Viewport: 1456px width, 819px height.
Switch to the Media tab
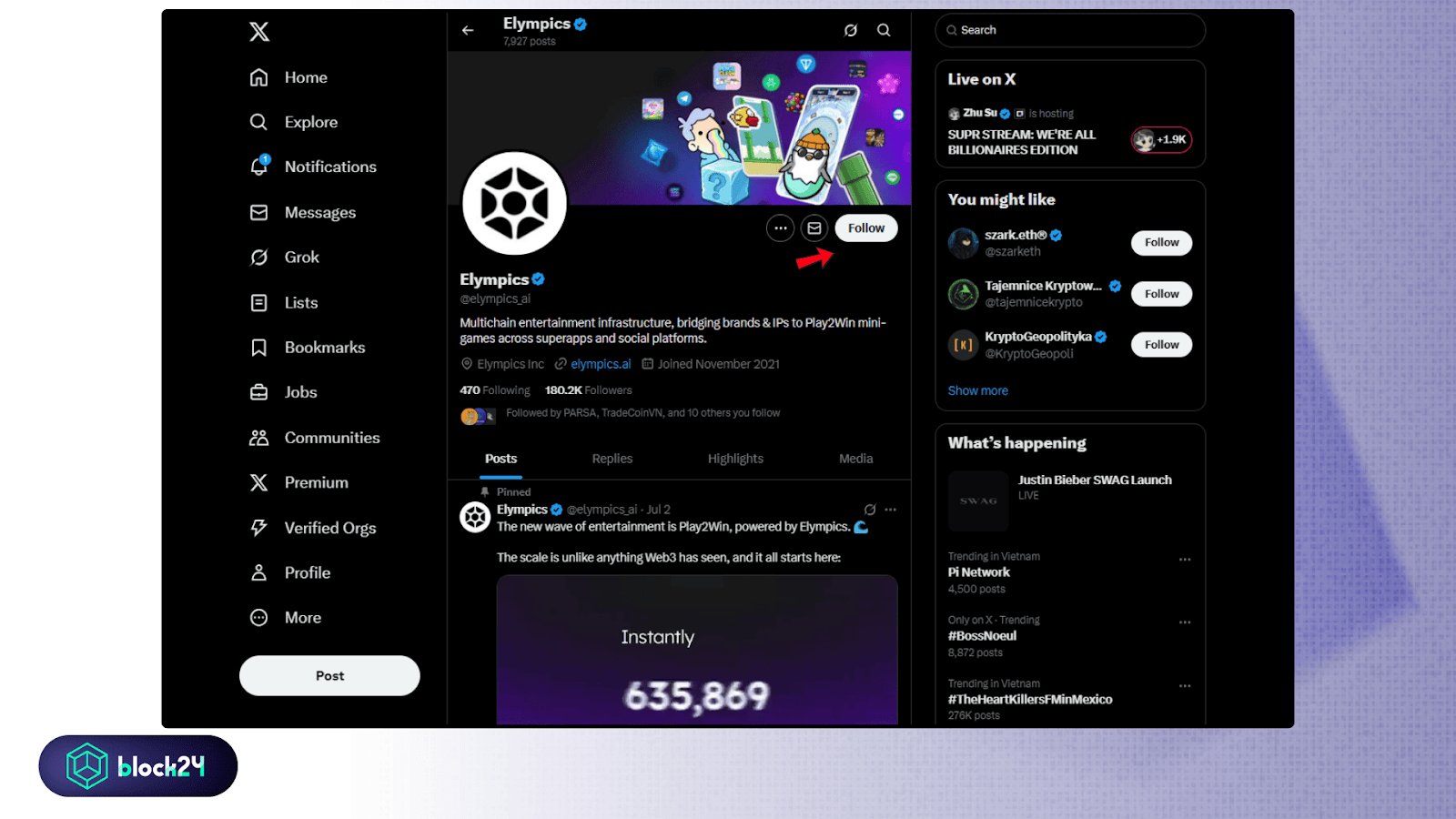(x=855, y=459)
